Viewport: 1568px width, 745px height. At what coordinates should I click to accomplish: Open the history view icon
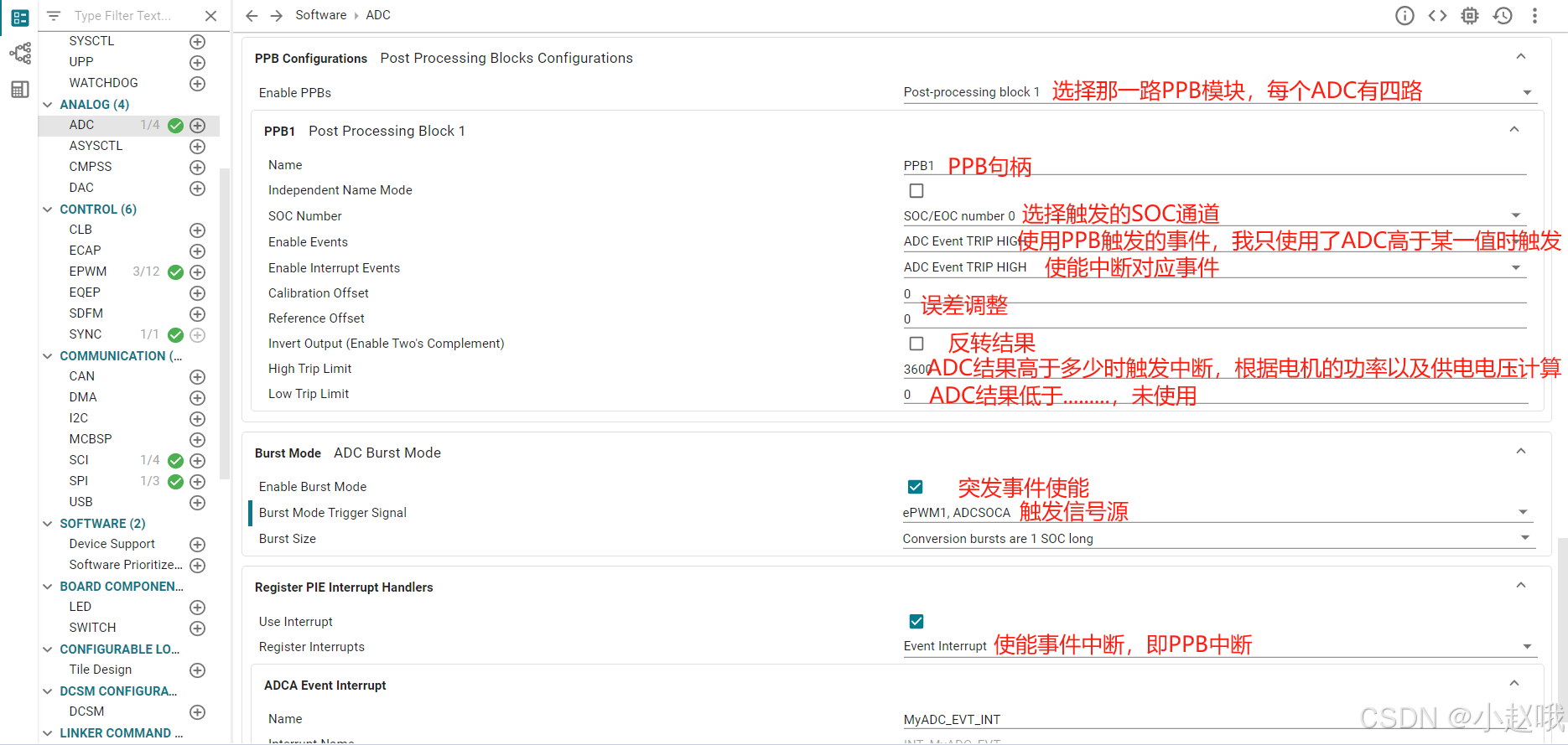[1503, 15]
